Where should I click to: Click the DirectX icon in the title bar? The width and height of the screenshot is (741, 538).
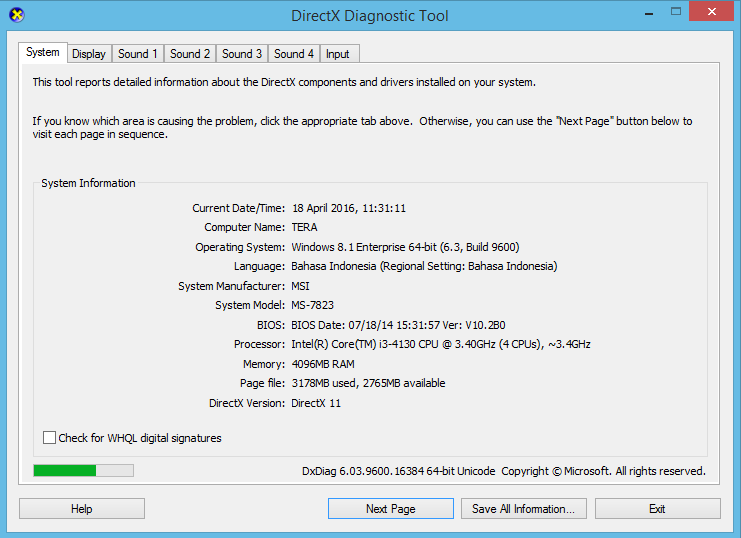tap(17, 15)
